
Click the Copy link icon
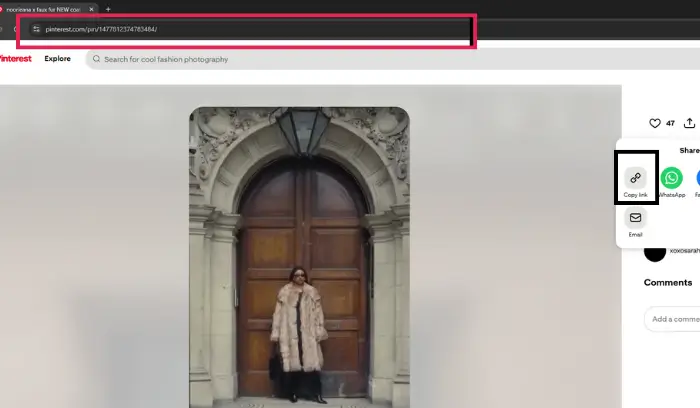[635, 178]
